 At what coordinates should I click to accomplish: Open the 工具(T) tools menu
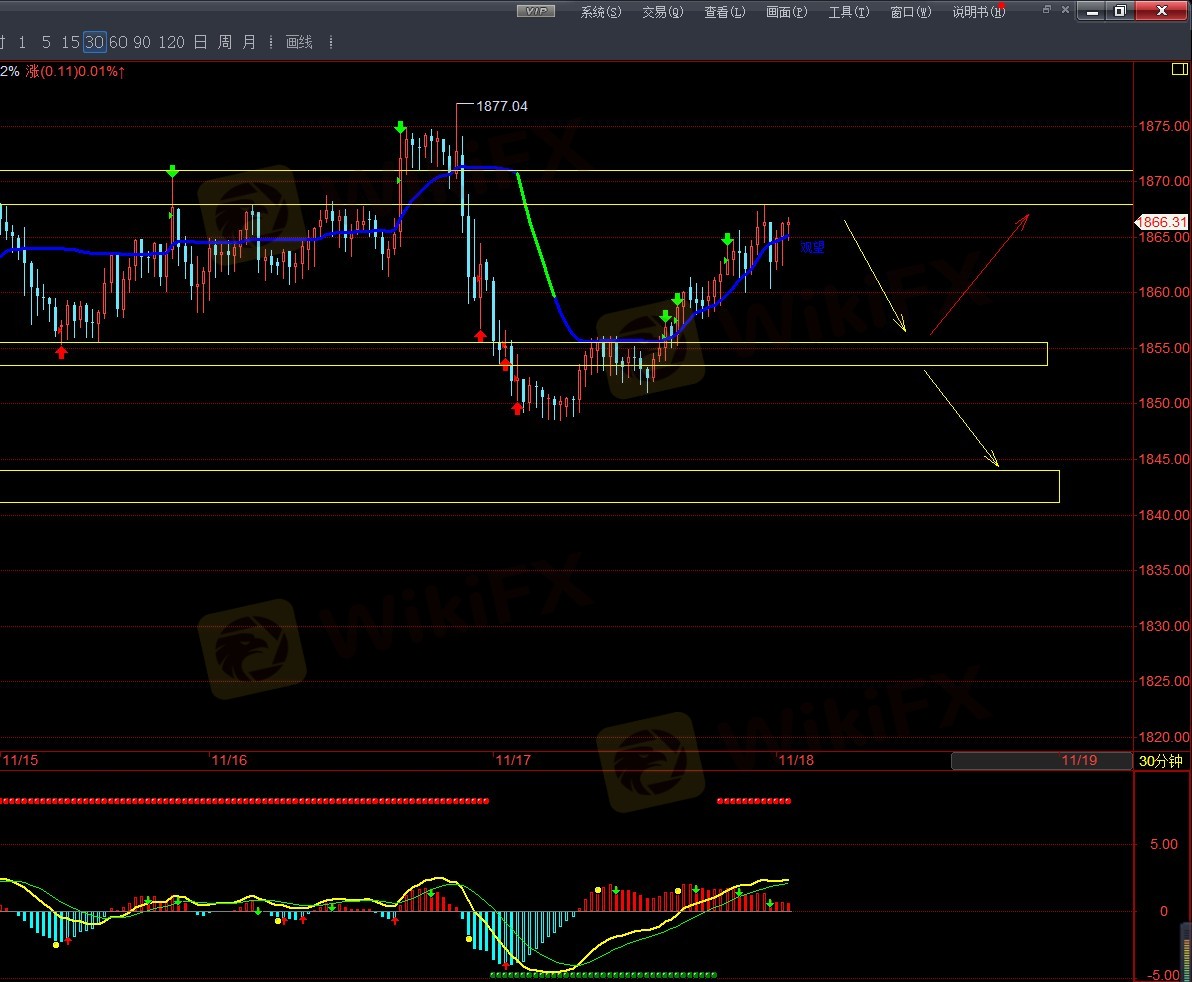point(848,12)
